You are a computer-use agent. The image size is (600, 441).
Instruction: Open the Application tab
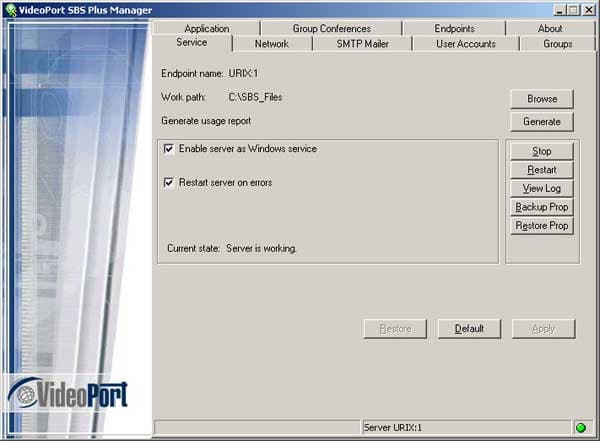[x=206, y=29]
